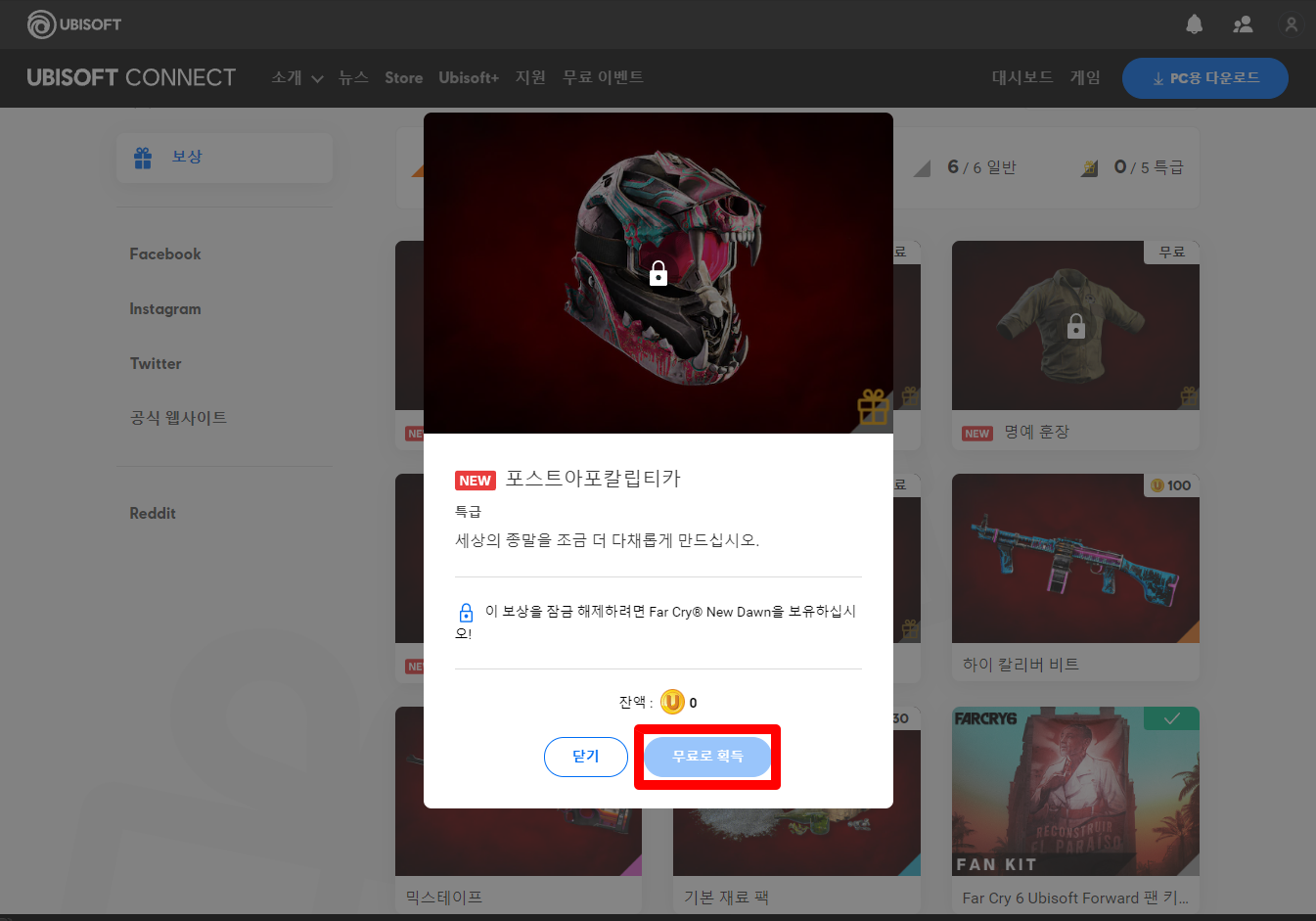The width and height of the screenshot is (1316, 921).
Task: Expand the 소개 dropdown menu
Action: pos(297,77)
